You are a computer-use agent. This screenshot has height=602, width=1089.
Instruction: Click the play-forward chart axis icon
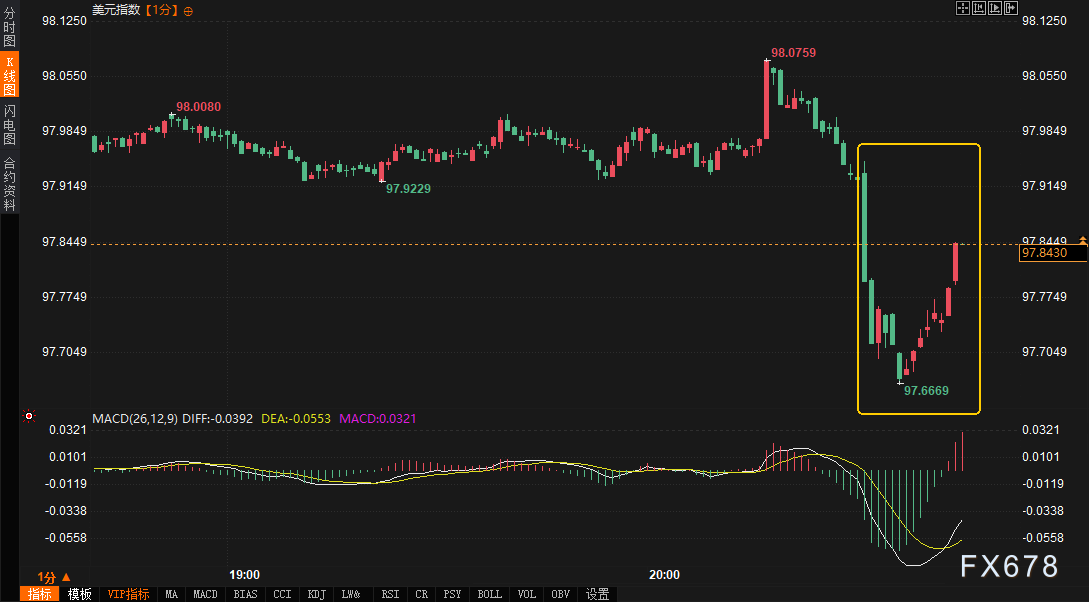point(995,9)
